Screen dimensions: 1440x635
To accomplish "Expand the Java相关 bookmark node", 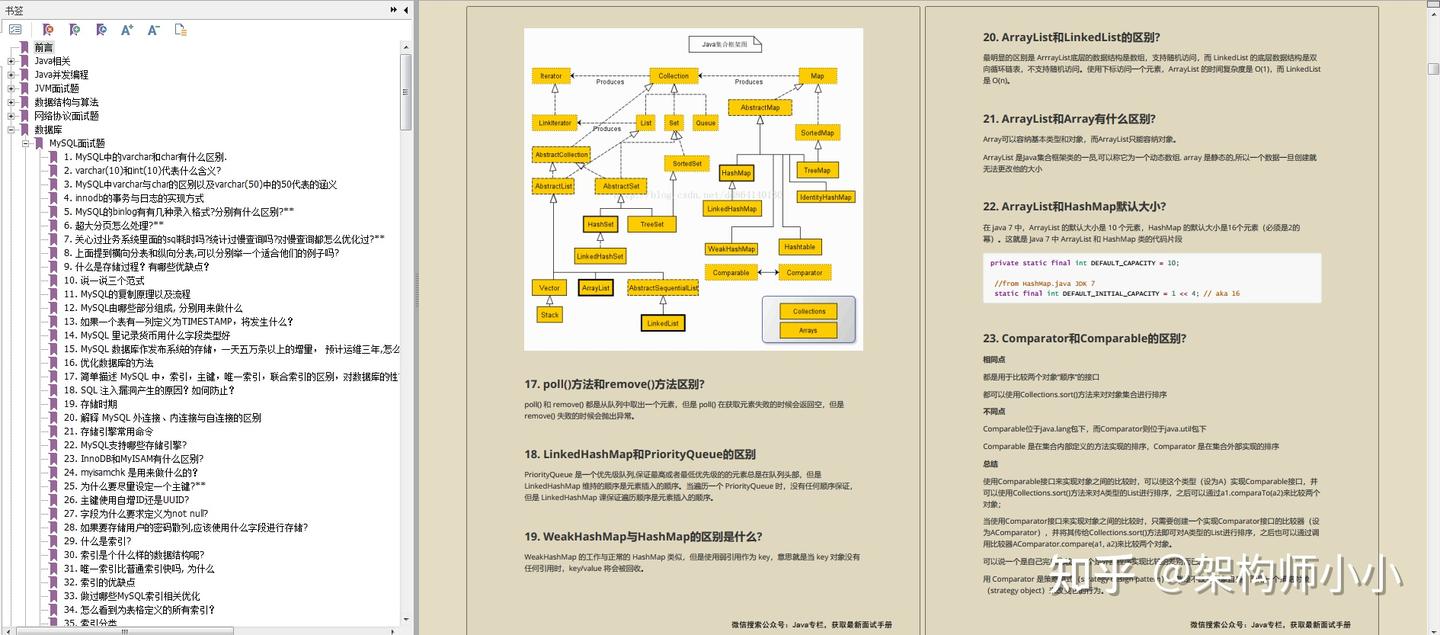I will click(x=11, y=61).
